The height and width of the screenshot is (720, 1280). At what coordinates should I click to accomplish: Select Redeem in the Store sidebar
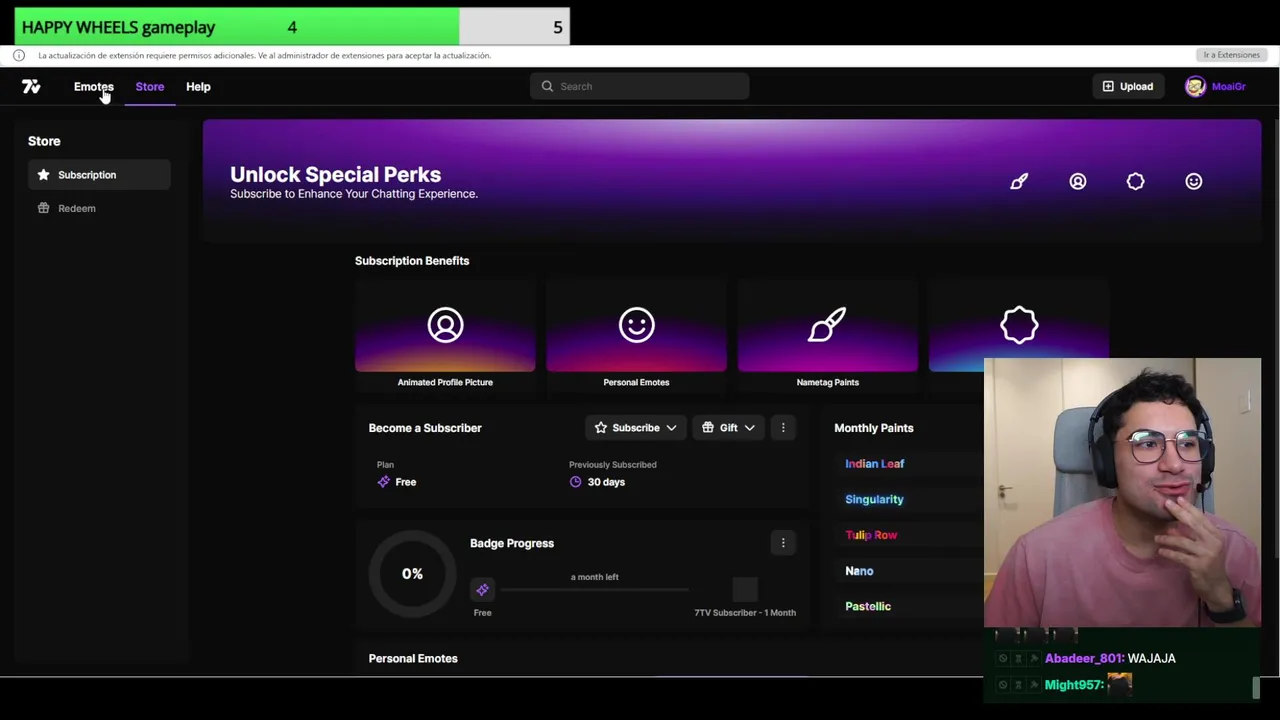99,208
